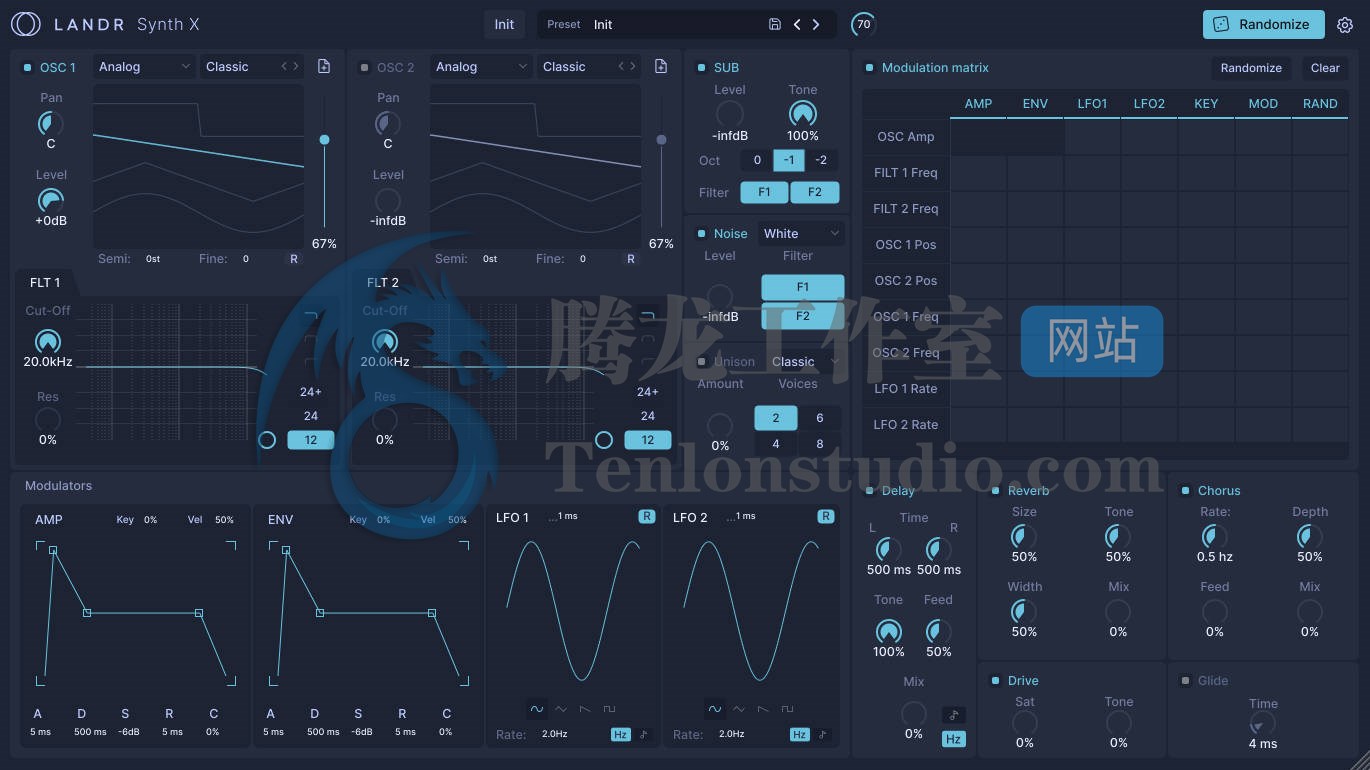This screenshot has width=1370, height=770.
Task: Click the RAND column header in matrix
Action: tap(1320, 104)
